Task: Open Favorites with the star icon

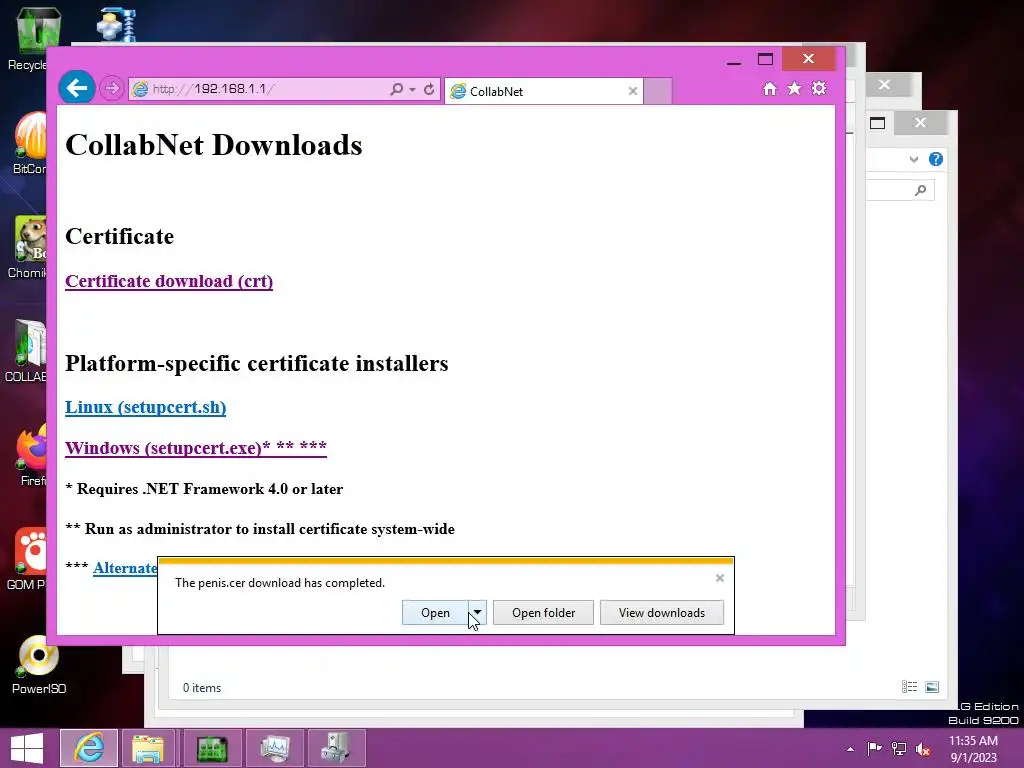Action: [x=794, y=88]
